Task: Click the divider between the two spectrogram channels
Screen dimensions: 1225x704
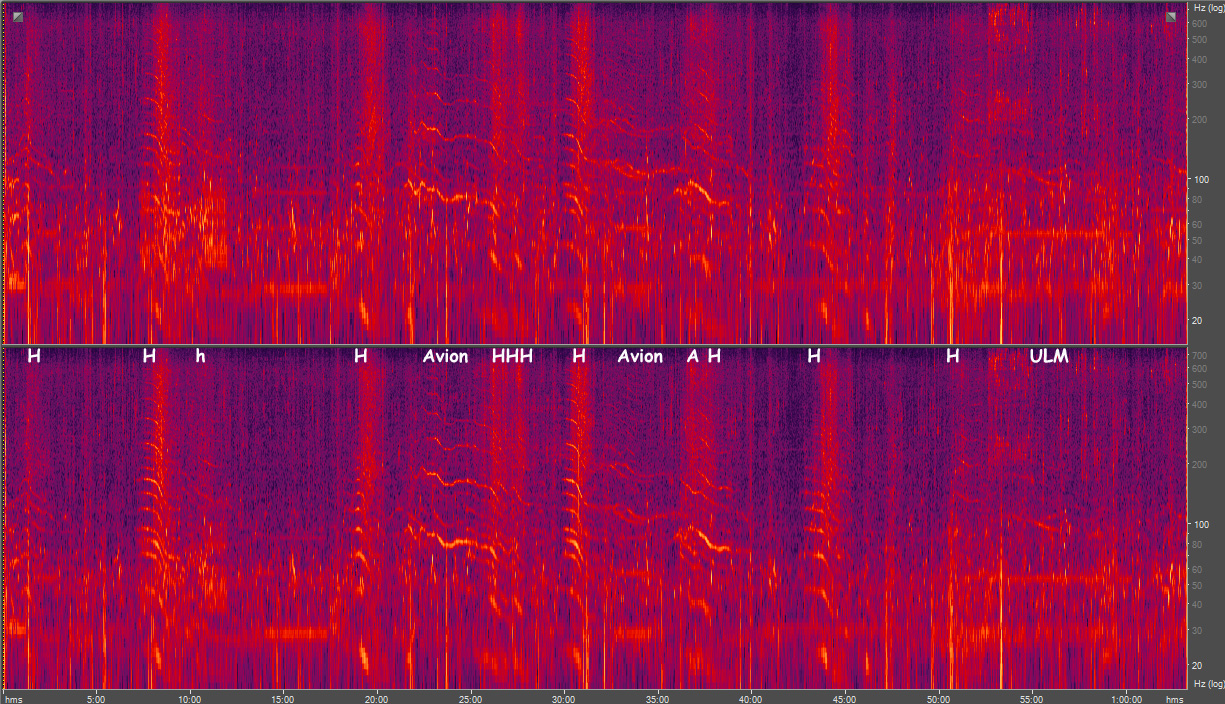Action: (x=600, y=346)
